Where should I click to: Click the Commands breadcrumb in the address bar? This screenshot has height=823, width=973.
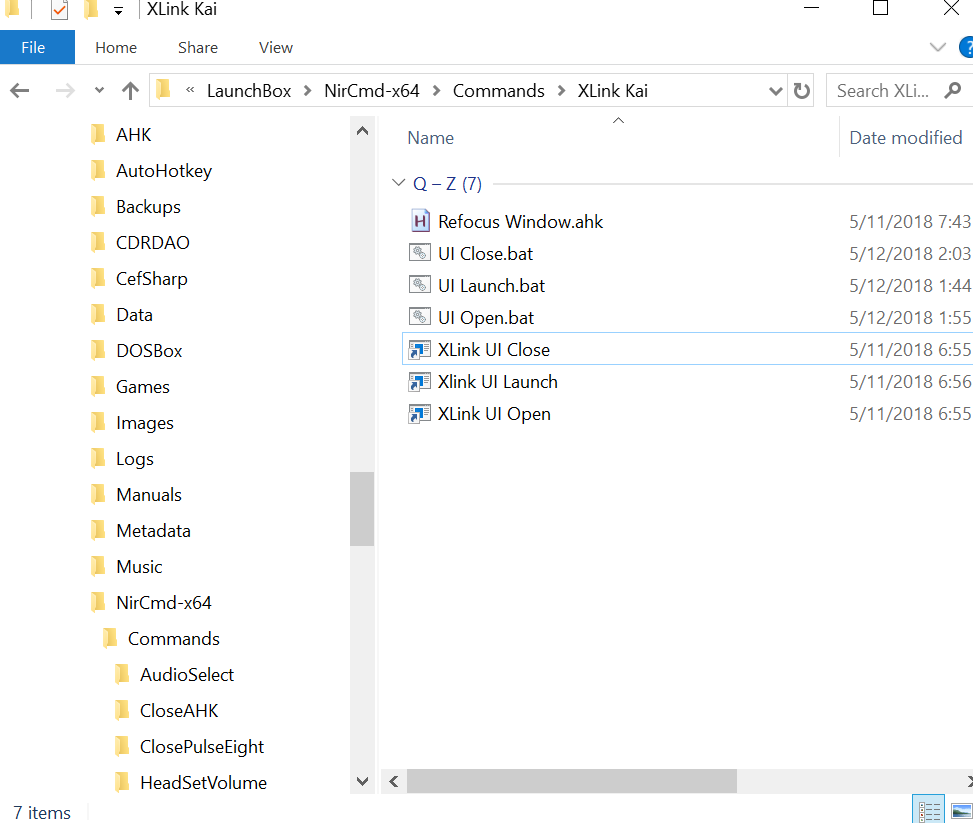tap(498, 91)
